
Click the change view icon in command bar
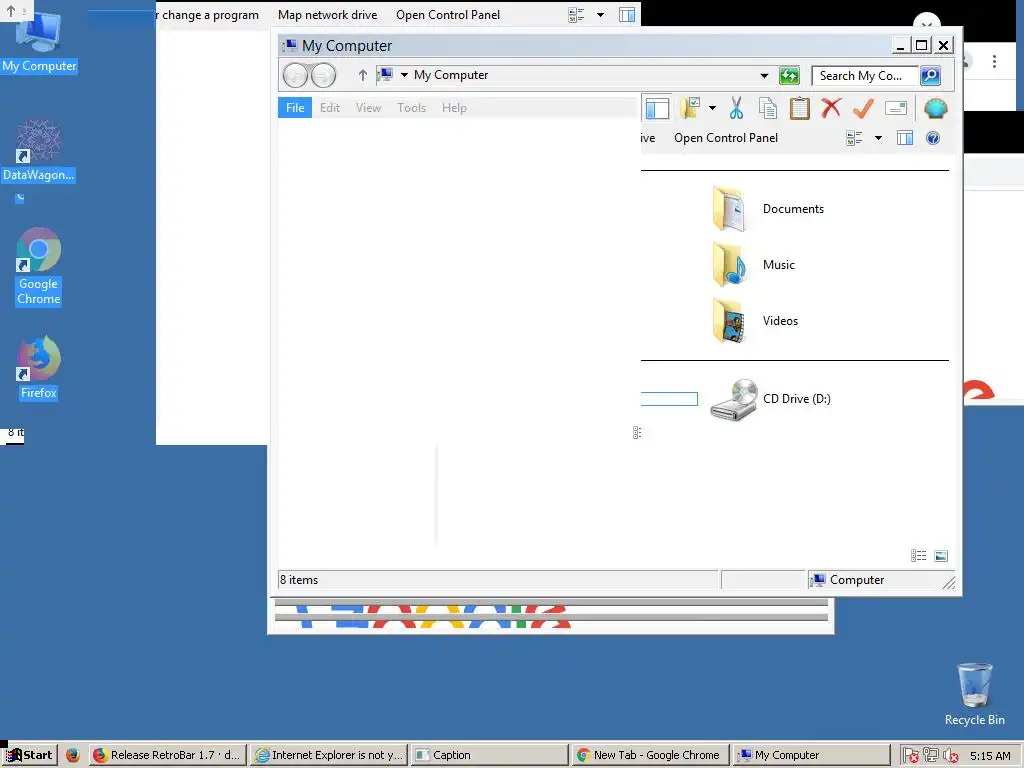point(854,138)
